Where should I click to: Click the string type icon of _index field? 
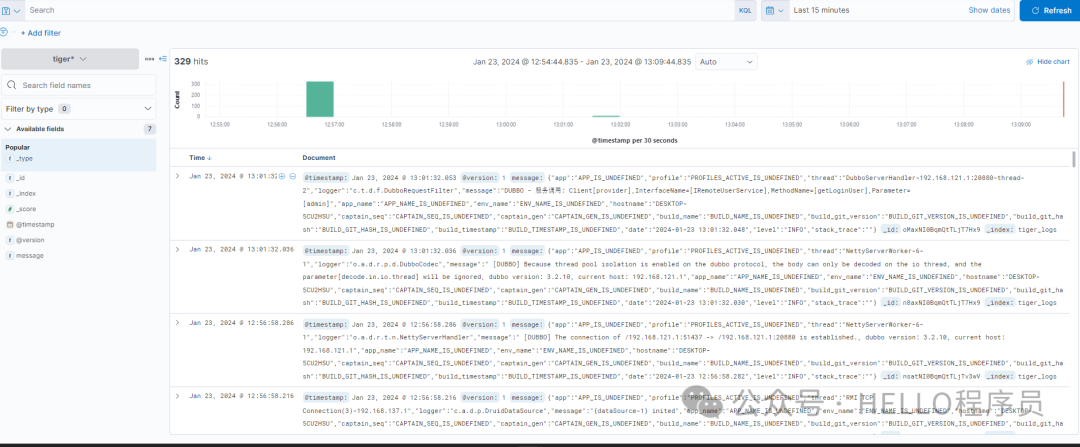10,194
